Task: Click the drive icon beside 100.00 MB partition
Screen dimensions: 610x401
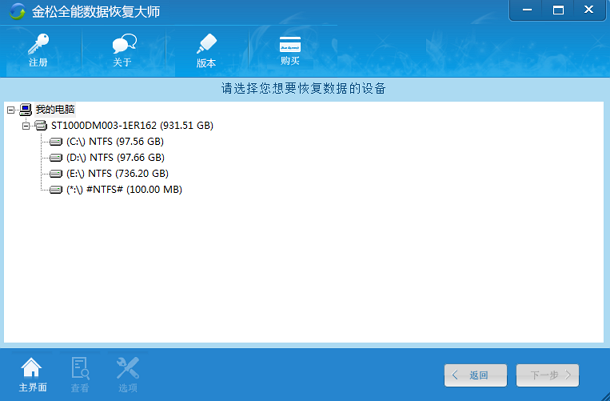Action: tap(56, 189)
